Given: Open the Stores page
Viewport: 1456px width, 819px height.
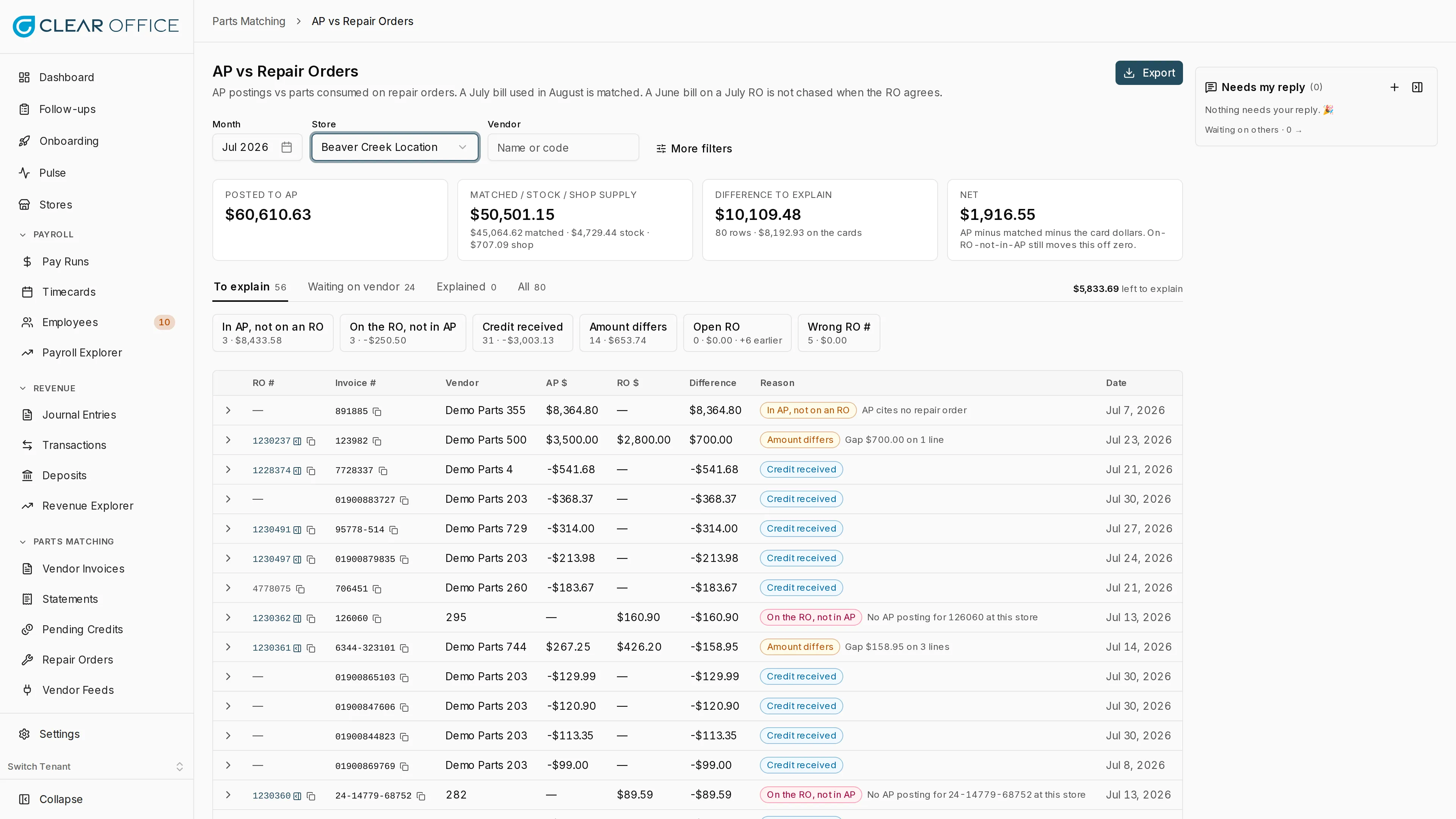Looking at the screenshot, I should click(97, 205).
